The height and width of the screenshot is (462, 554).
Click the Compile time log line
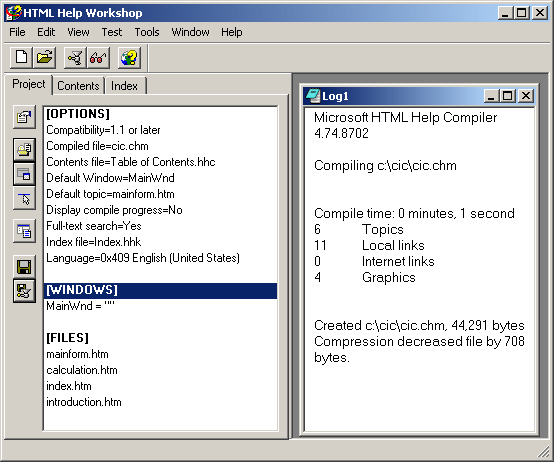point(414,213)
